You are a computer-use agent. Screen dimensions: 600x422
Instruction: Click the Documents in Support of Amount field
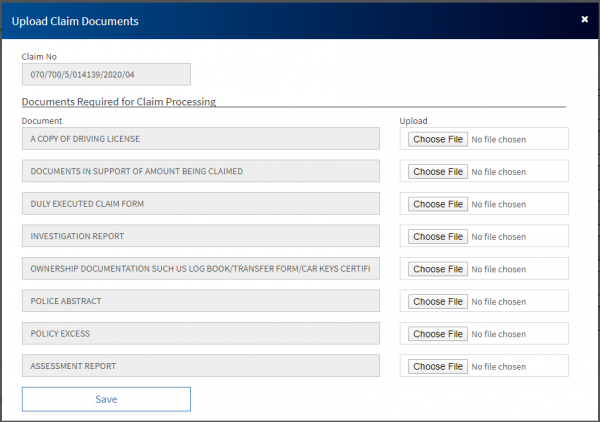[x=201, y=171]
